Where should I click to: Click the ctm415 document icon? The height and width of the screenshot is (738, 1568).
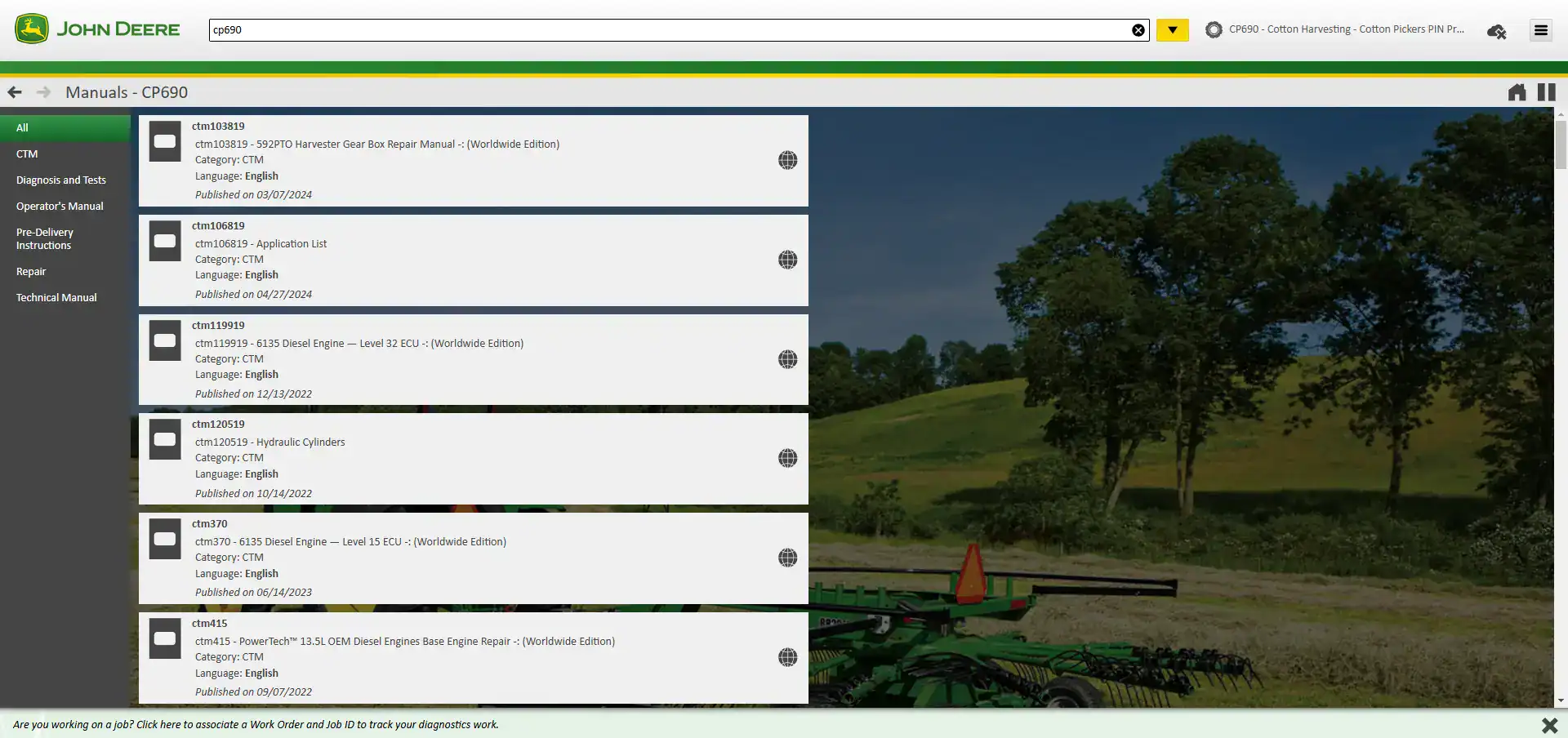click(x=165, y=638)
